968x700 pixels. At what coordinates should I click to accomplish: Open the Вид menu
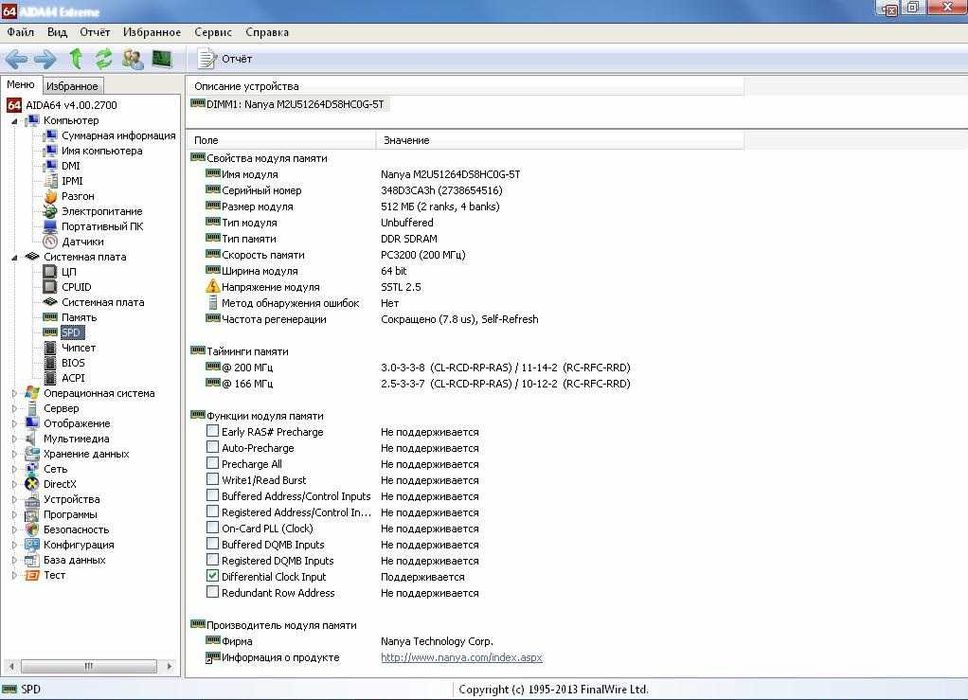(x=57, y=32)
